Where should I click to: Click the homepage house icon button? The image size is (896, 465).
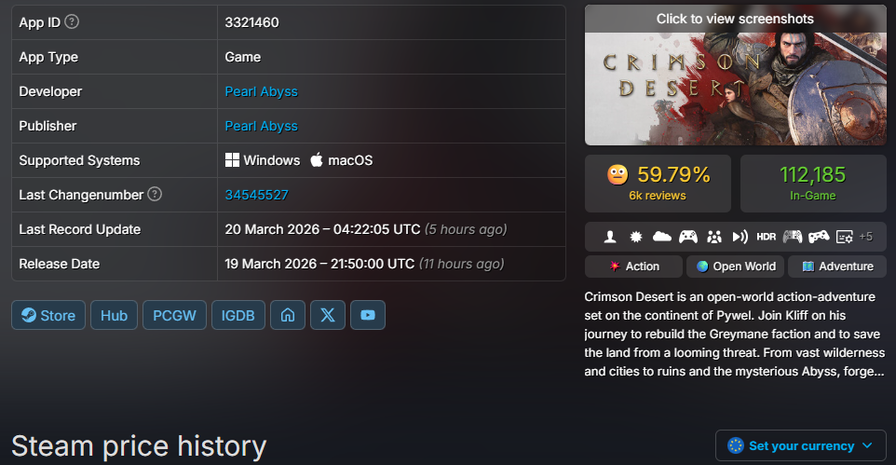pyautogui.click(x=287, y=315)
